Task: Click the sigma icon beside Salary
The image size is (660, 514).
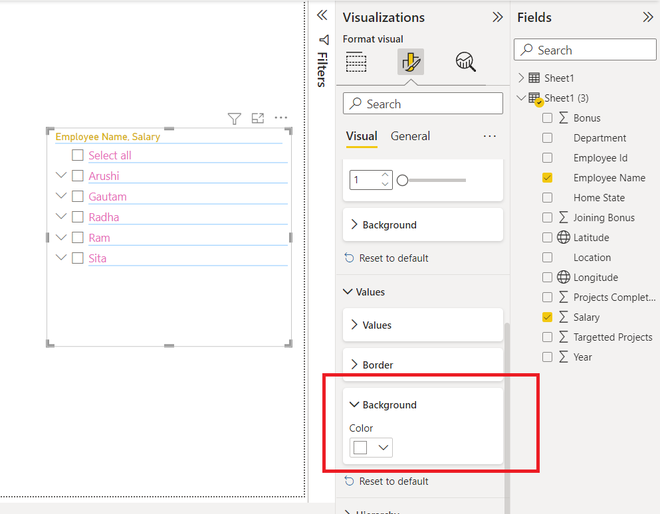Action: (x=563, y=317)
